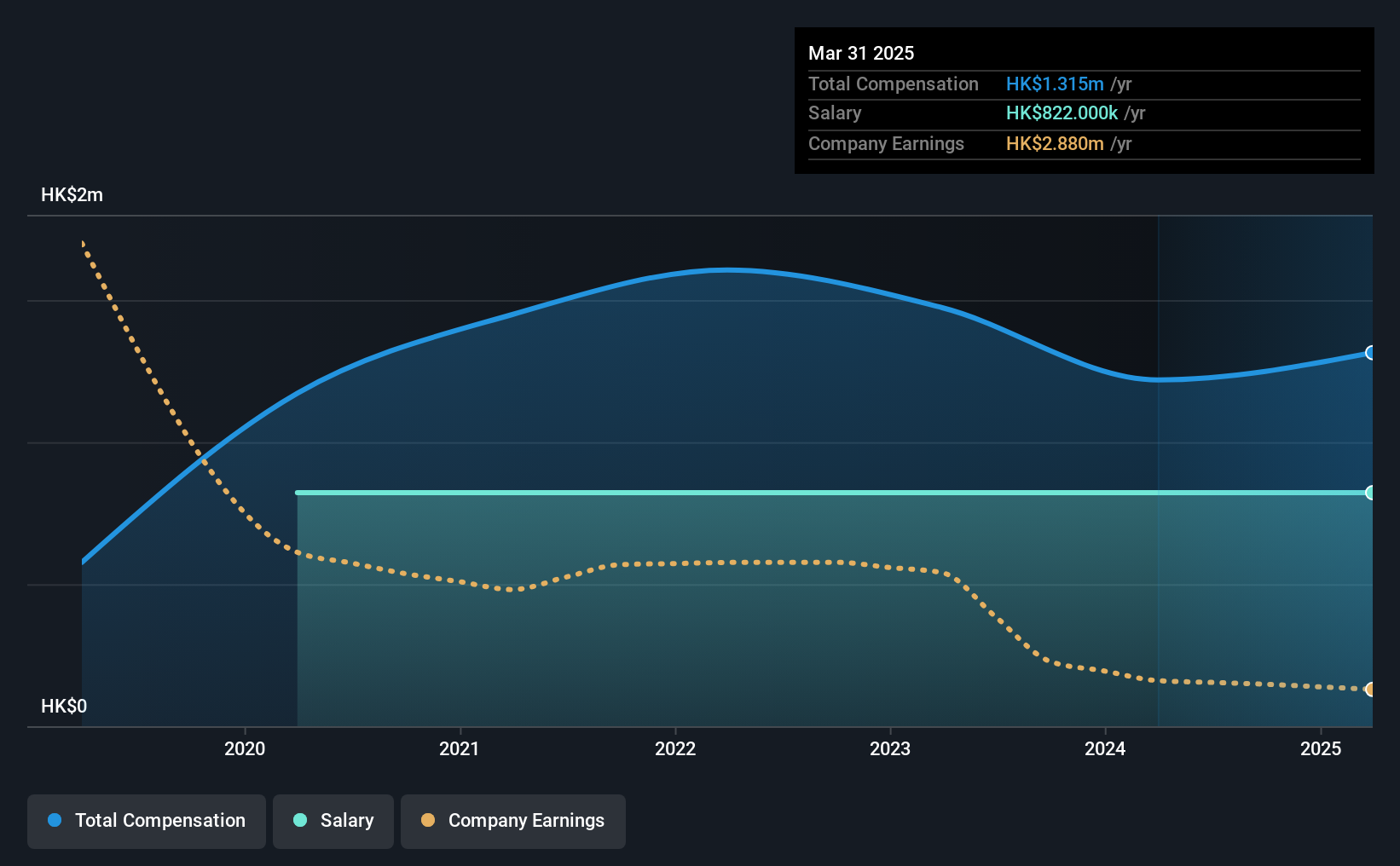Viewport: 1400px width, 866px height.
Task: Click the HK$2.880m company earnings value
Action: [1055, 144]
